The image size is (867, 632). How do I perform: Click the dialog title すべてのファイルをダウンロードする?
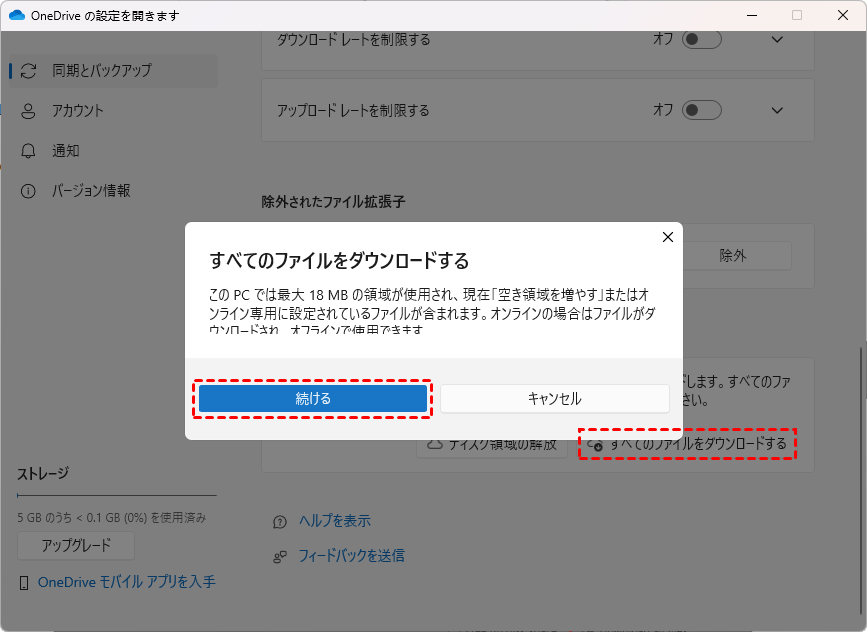(340, 260)
